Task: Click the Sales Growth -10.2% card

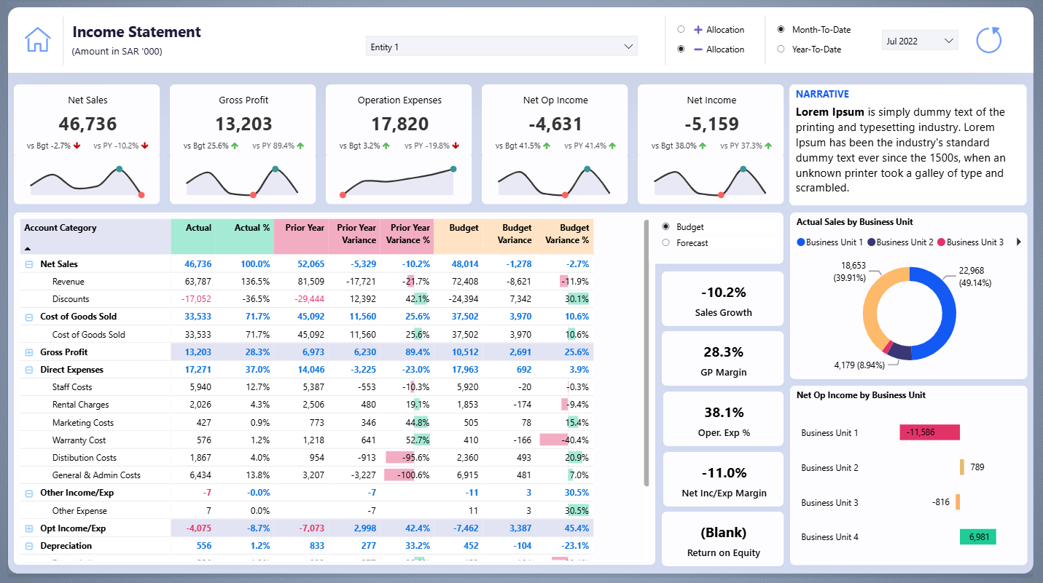Action: (722, 297)
